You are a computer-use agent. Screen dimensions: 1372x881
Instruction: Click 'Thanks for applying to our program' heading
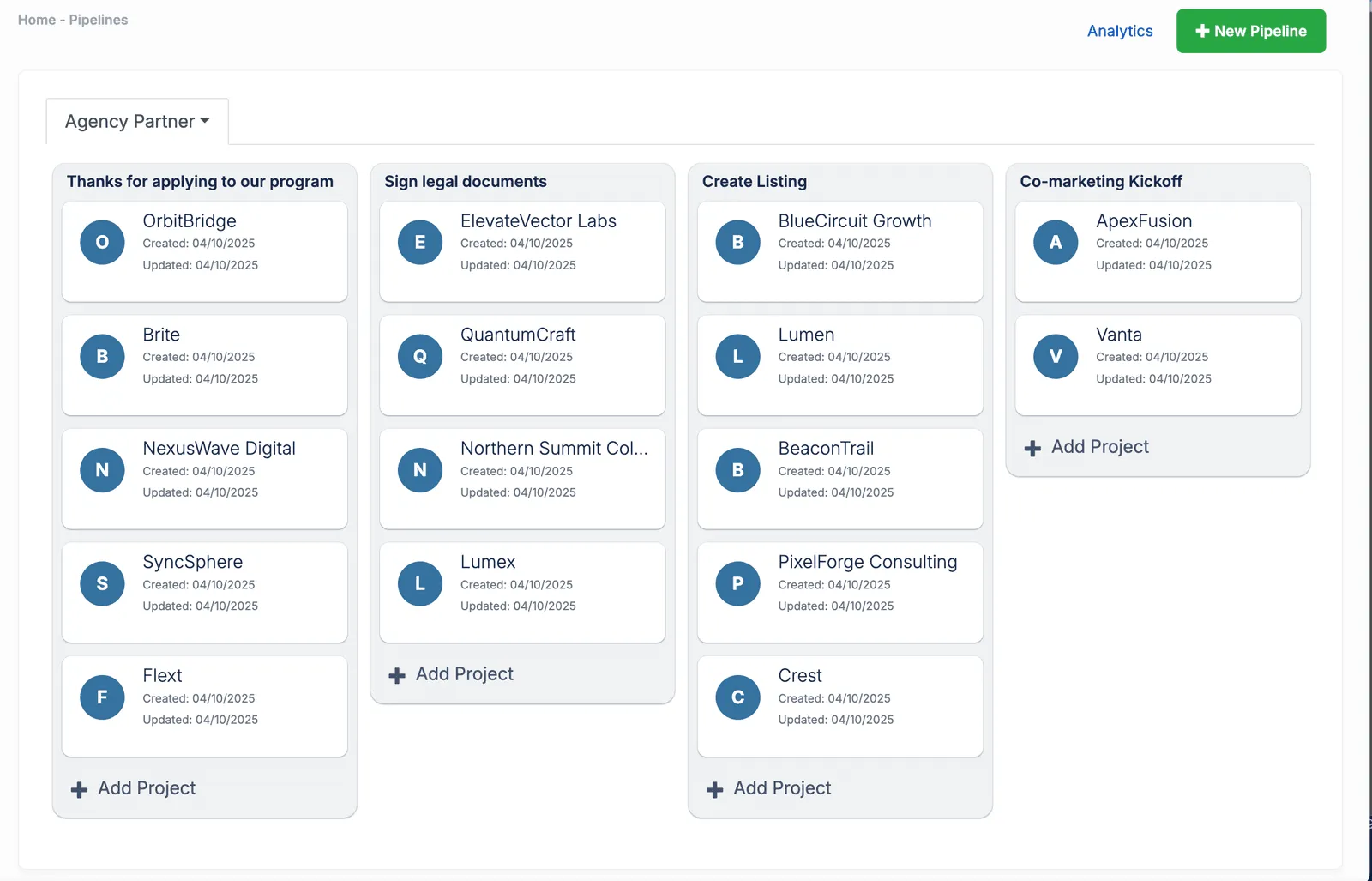click(200, 181)
